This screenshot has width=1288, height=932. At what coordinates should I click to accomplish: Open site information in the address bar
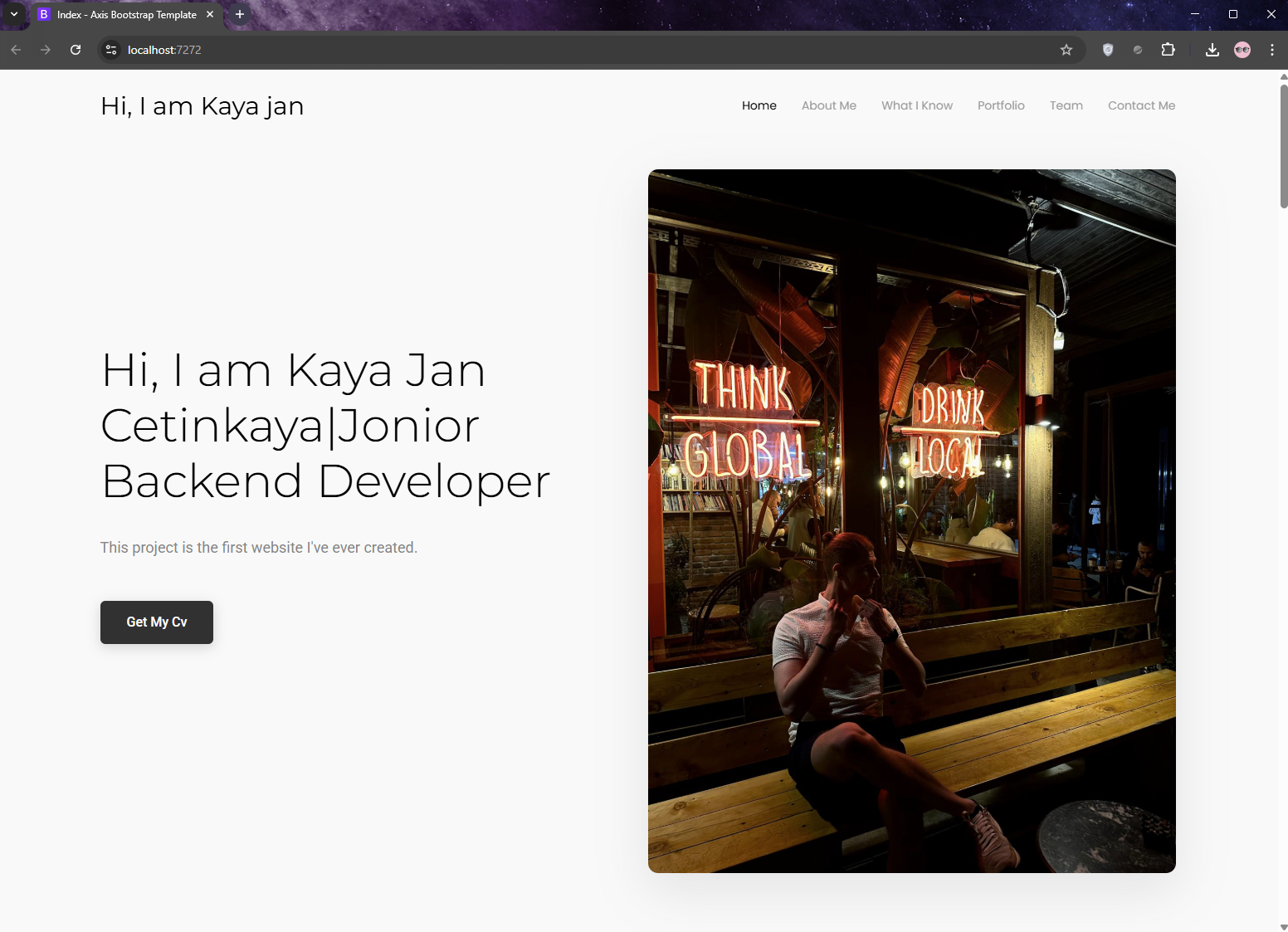(x=110, y=50)
